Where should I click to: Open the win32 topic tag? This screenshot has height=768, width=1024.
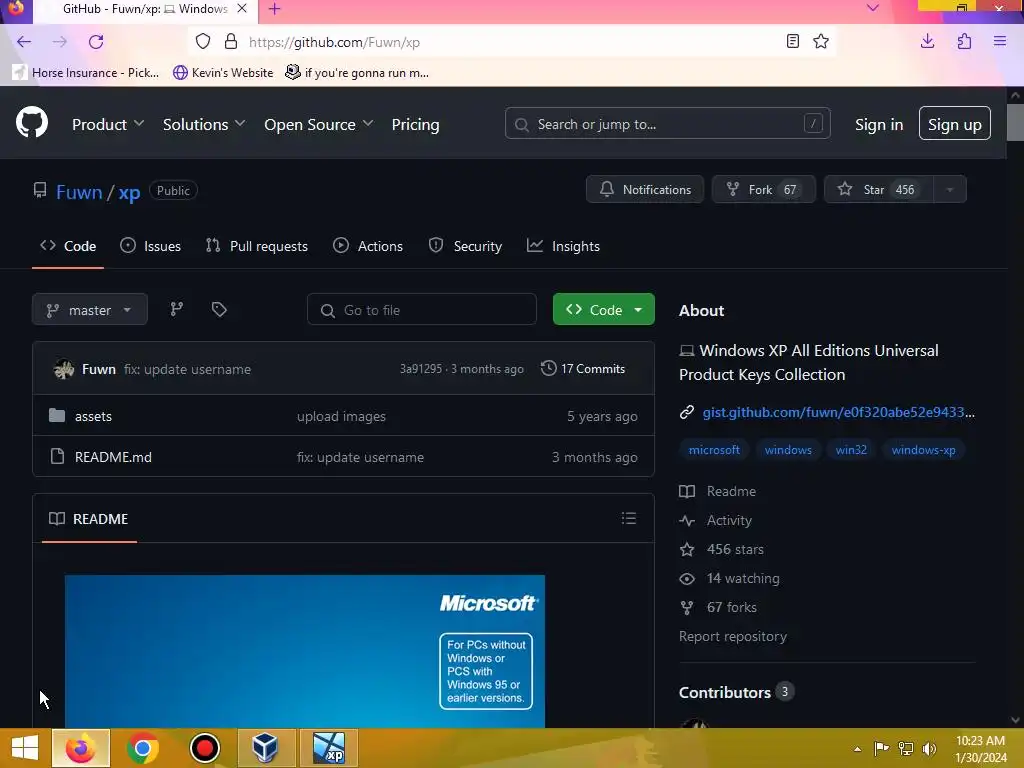click(x=851, y=450)
